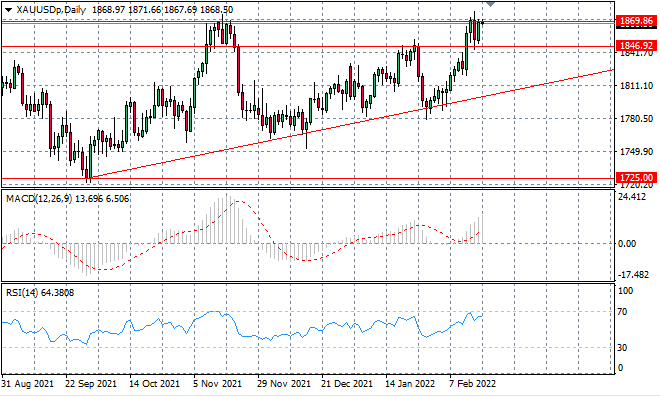Click the chart shift marker triangle
The image size is (660, 397).
tap(490, 4)
